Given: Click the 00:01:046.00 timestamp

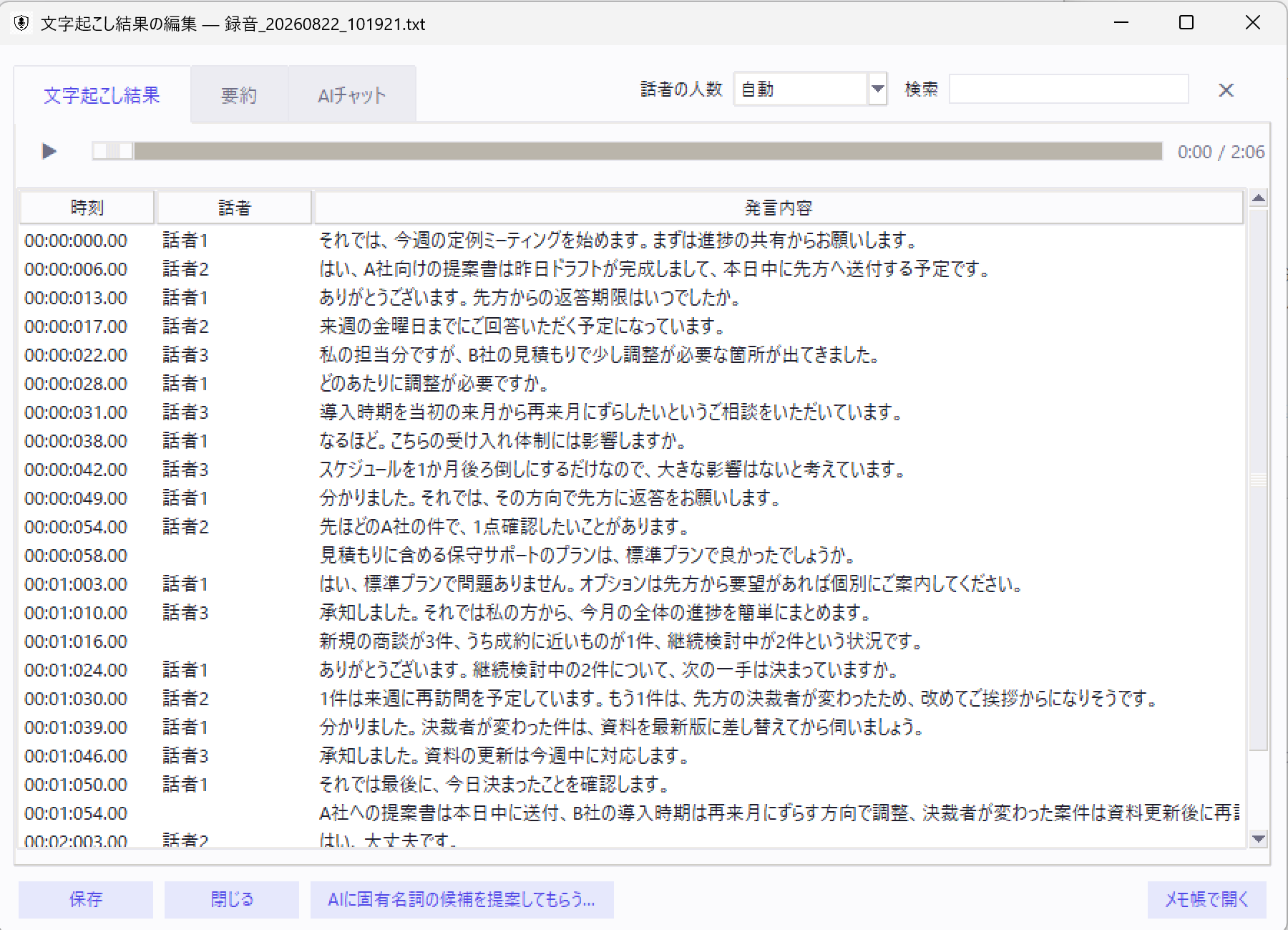Looking at the screenshot, I should 76,756.
